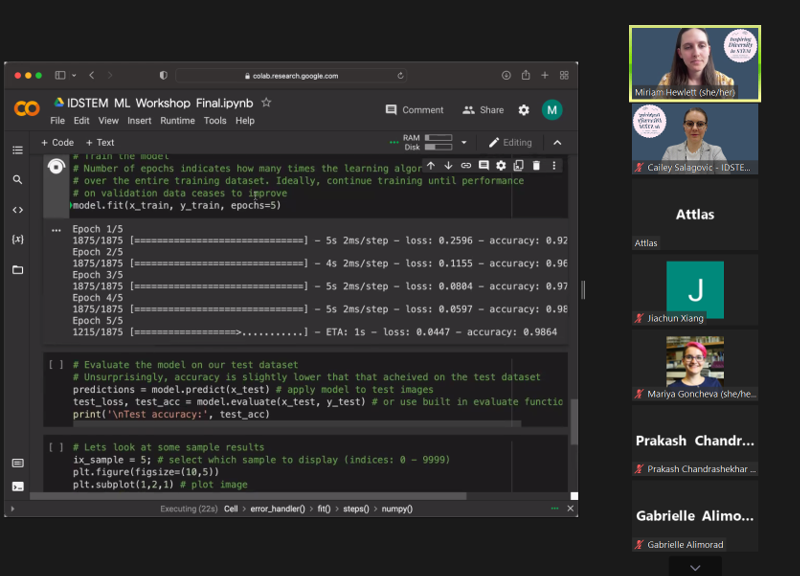Open the View menu
The width and height of the screenshot is (800, 576).
point(108,121)
